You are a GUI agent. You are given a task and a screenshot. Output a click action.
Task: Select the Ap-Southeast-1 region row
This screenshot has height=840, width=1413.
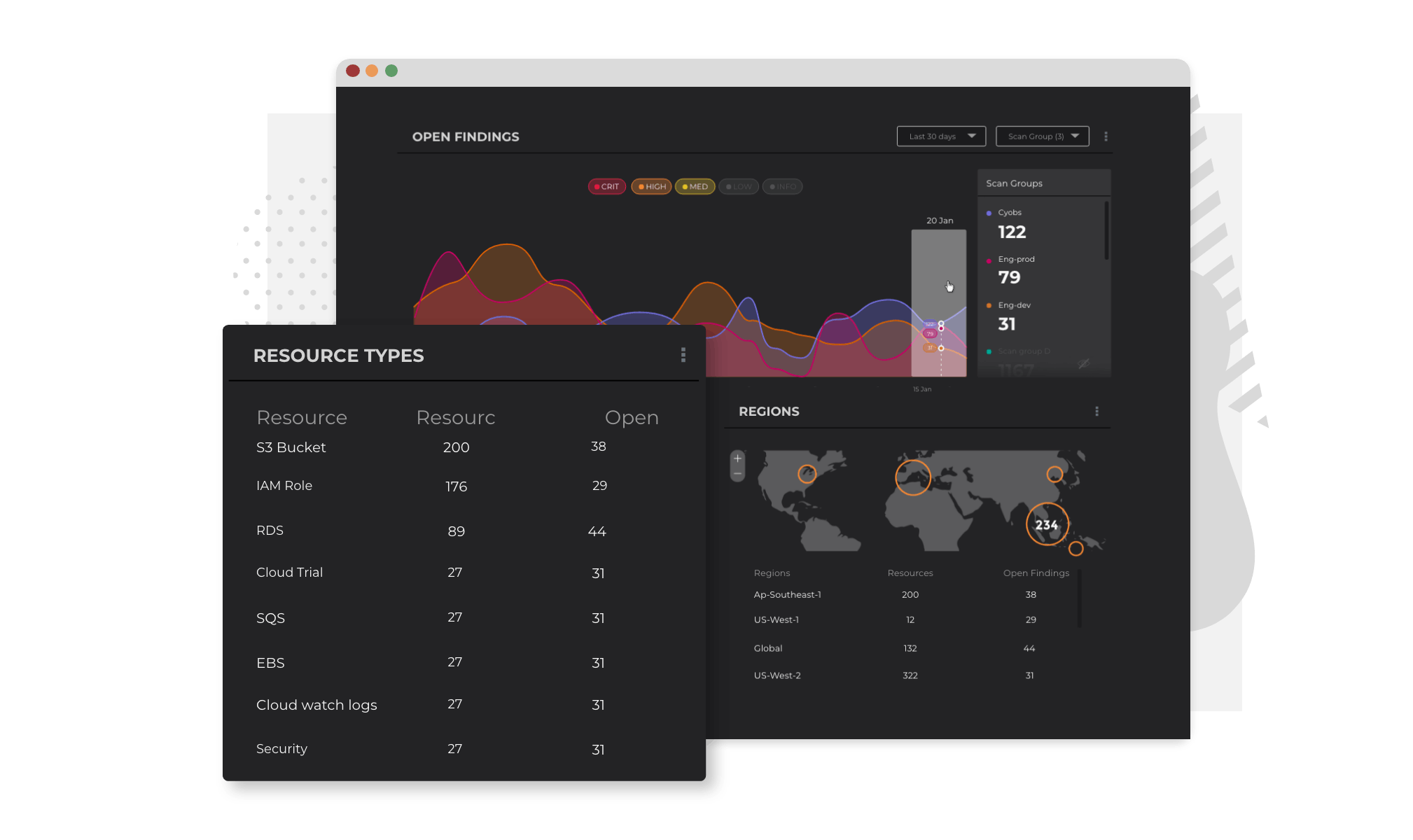[x=787, y=594]
